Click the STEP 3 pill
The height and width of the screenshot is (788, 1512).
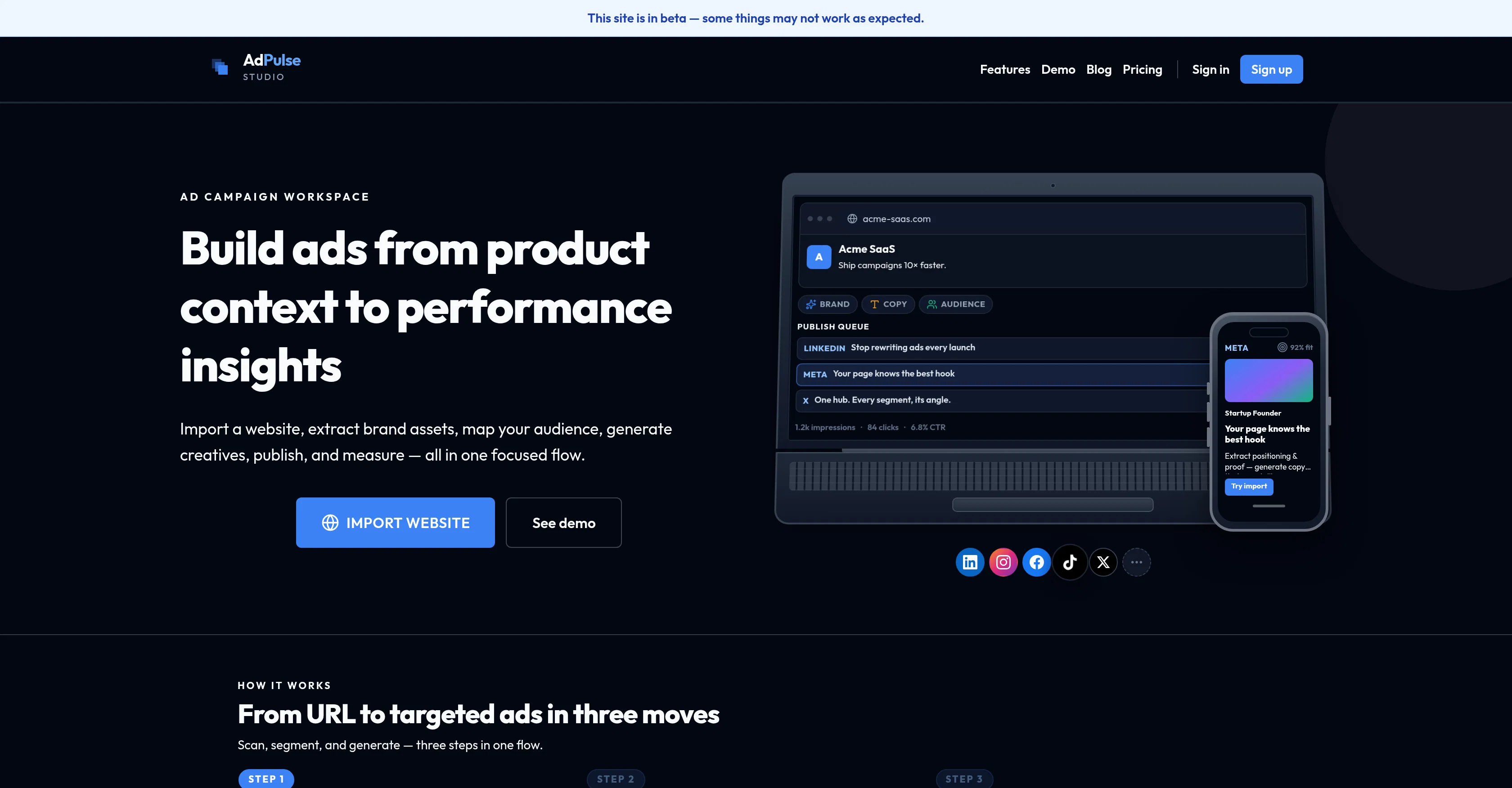964,779
